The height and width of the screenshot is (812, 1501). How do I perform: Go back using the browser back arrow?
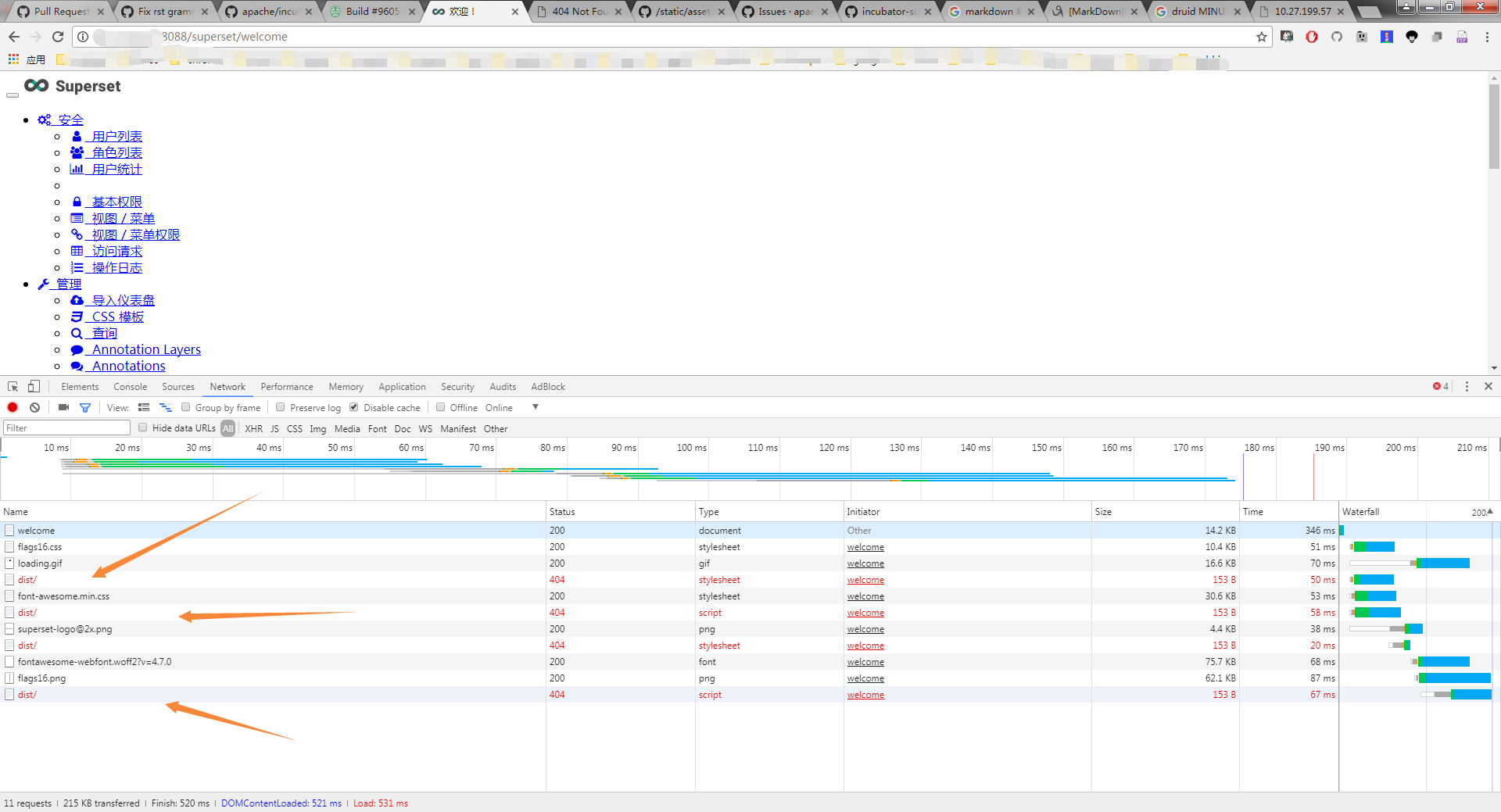tap(14, 37)
